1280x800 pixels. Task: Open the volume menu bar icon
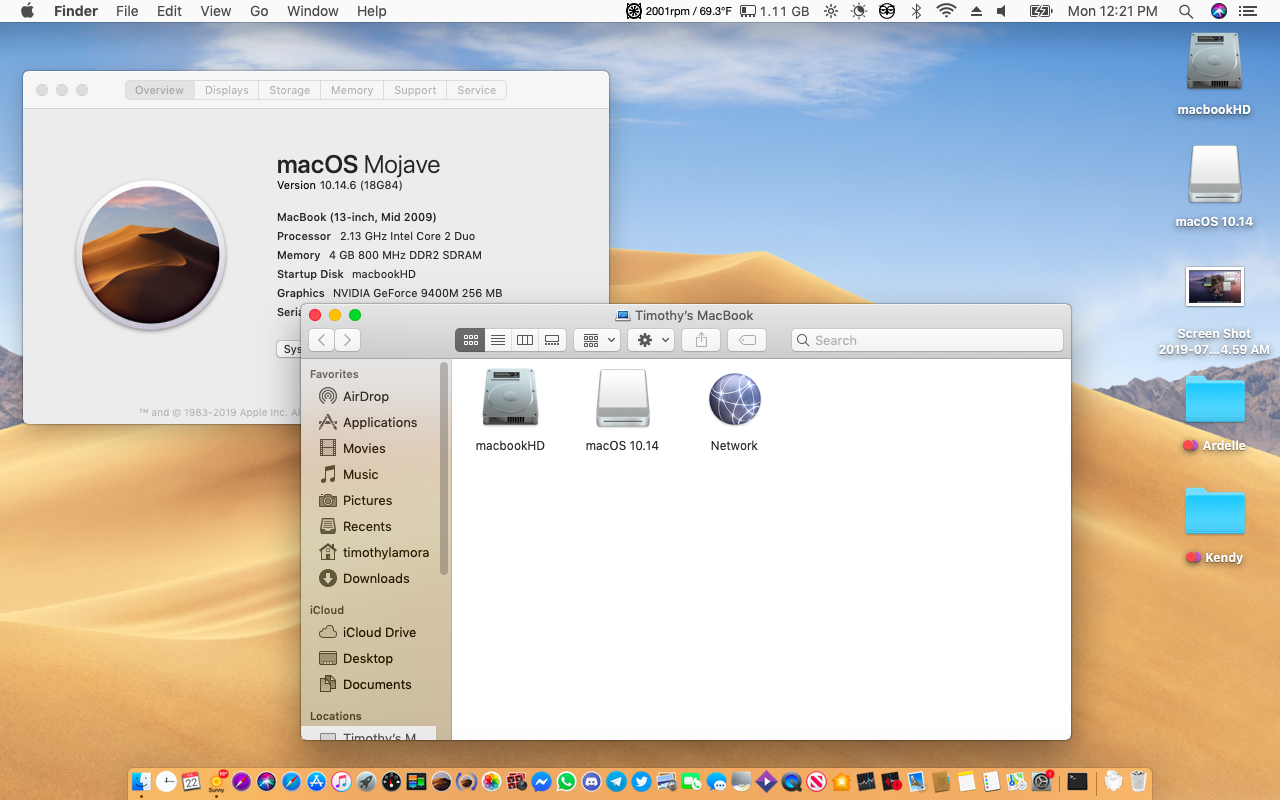point(1003,11)
